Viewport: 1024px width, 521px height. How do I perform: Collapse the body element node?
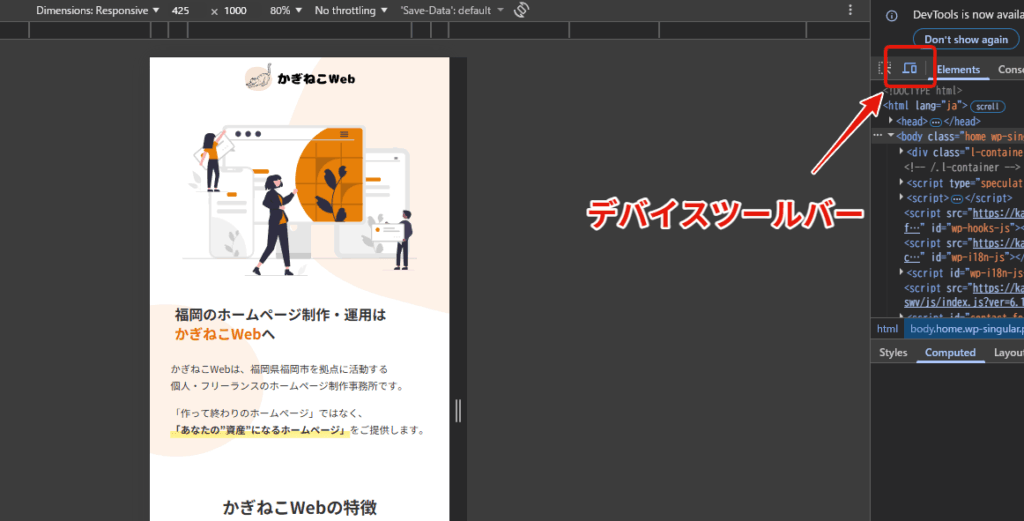point(890,135)
